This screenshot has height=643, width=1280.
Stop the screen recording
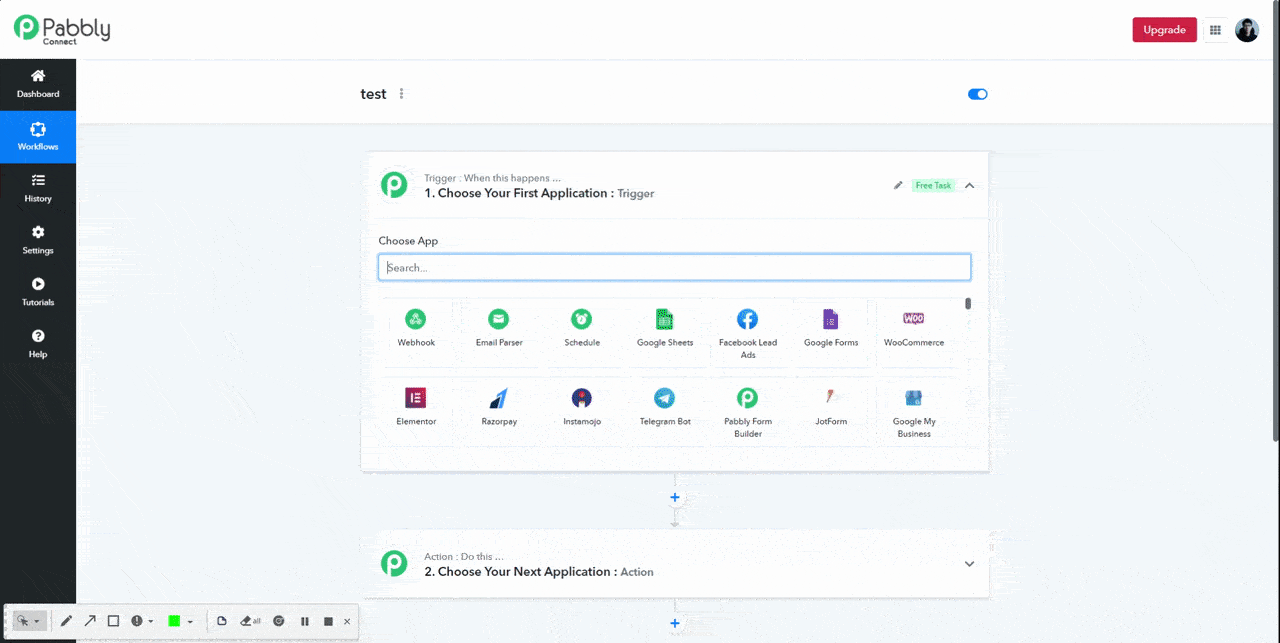[x=328, y=621]
